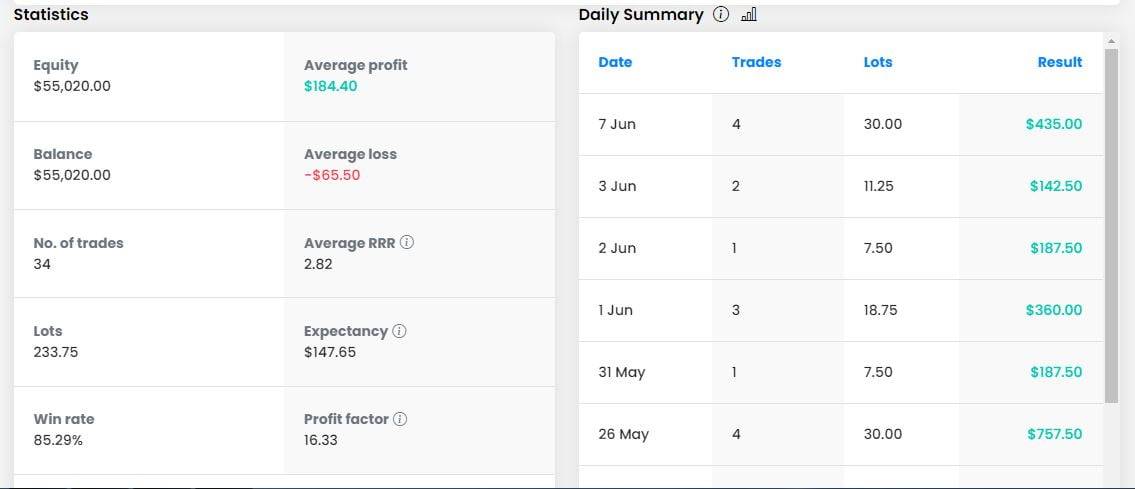The height and width of the screenshot is (489, 1135).
Task: Click the 2 Jun date entry
Action: click(617, 248)
